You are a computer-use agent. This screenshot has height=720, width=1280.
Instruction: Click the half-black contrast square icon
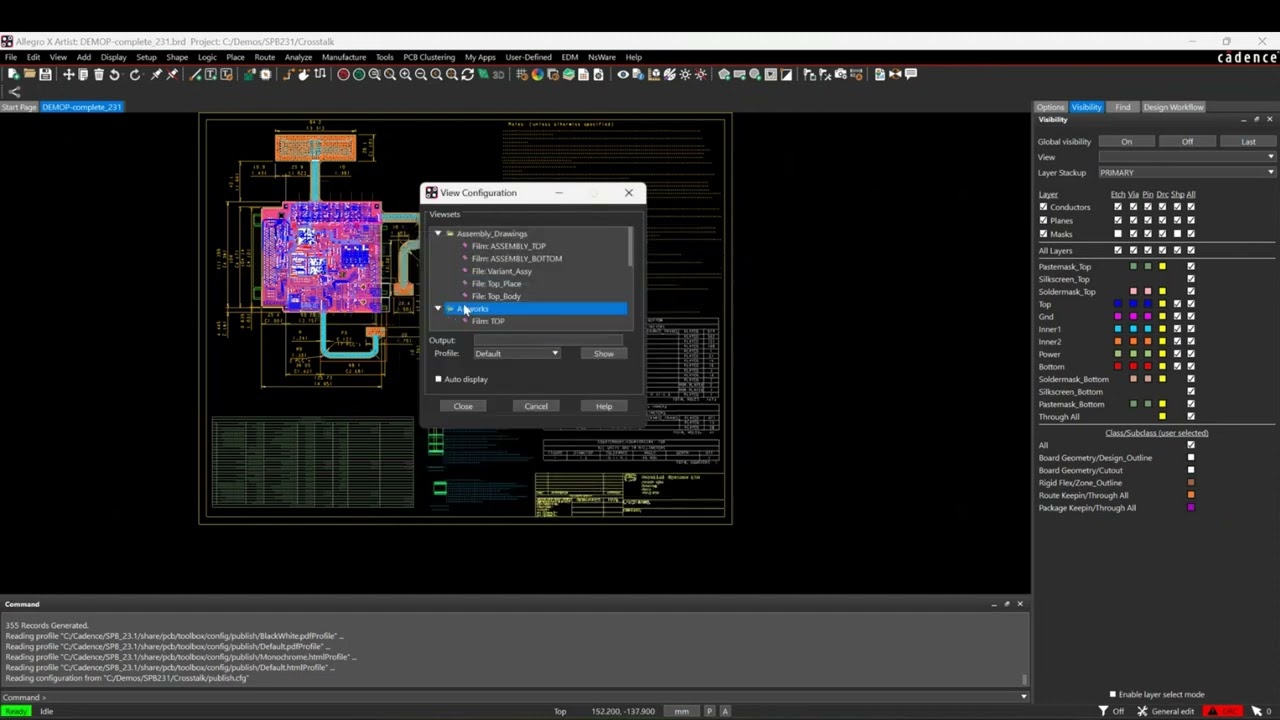pyautogui.click(x=786, y=74)
